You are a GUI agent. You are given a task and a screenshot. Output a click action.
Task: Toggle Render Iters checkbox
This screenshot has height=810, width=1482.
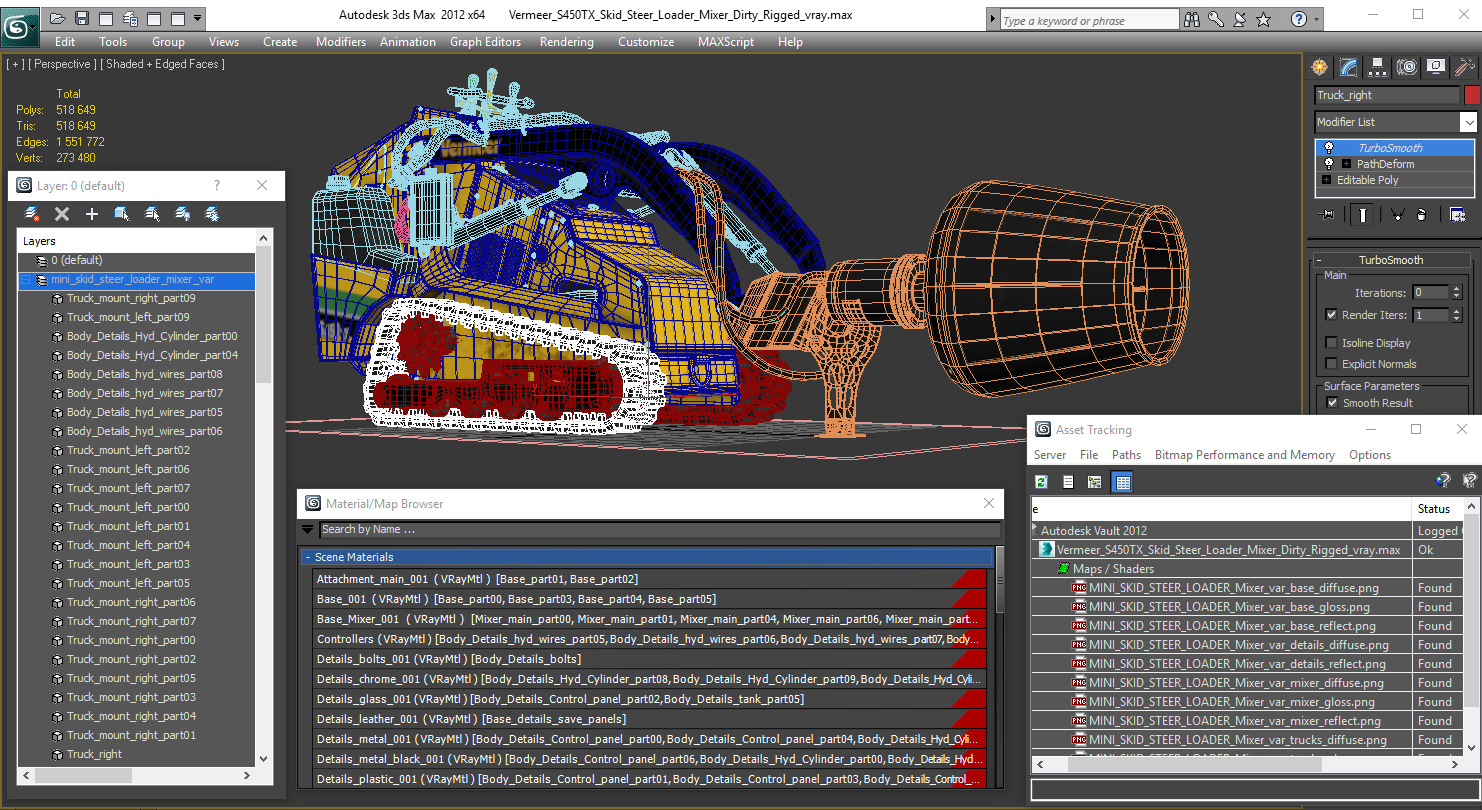[x=1331, y=314]
